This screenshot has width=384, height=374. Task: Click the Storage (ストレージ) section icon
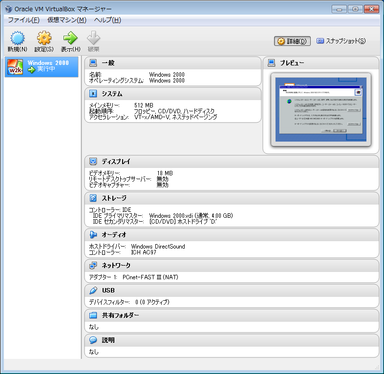[93, 198]
